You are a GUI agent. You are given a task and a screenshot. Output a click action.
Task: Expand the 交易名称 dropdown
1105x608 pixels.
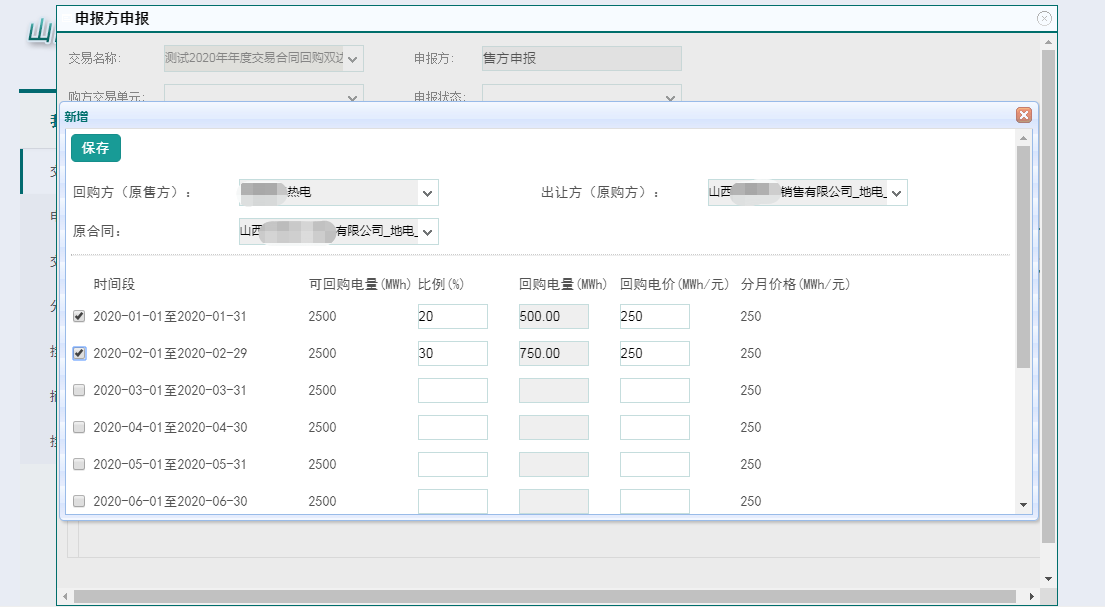point(353,59)
